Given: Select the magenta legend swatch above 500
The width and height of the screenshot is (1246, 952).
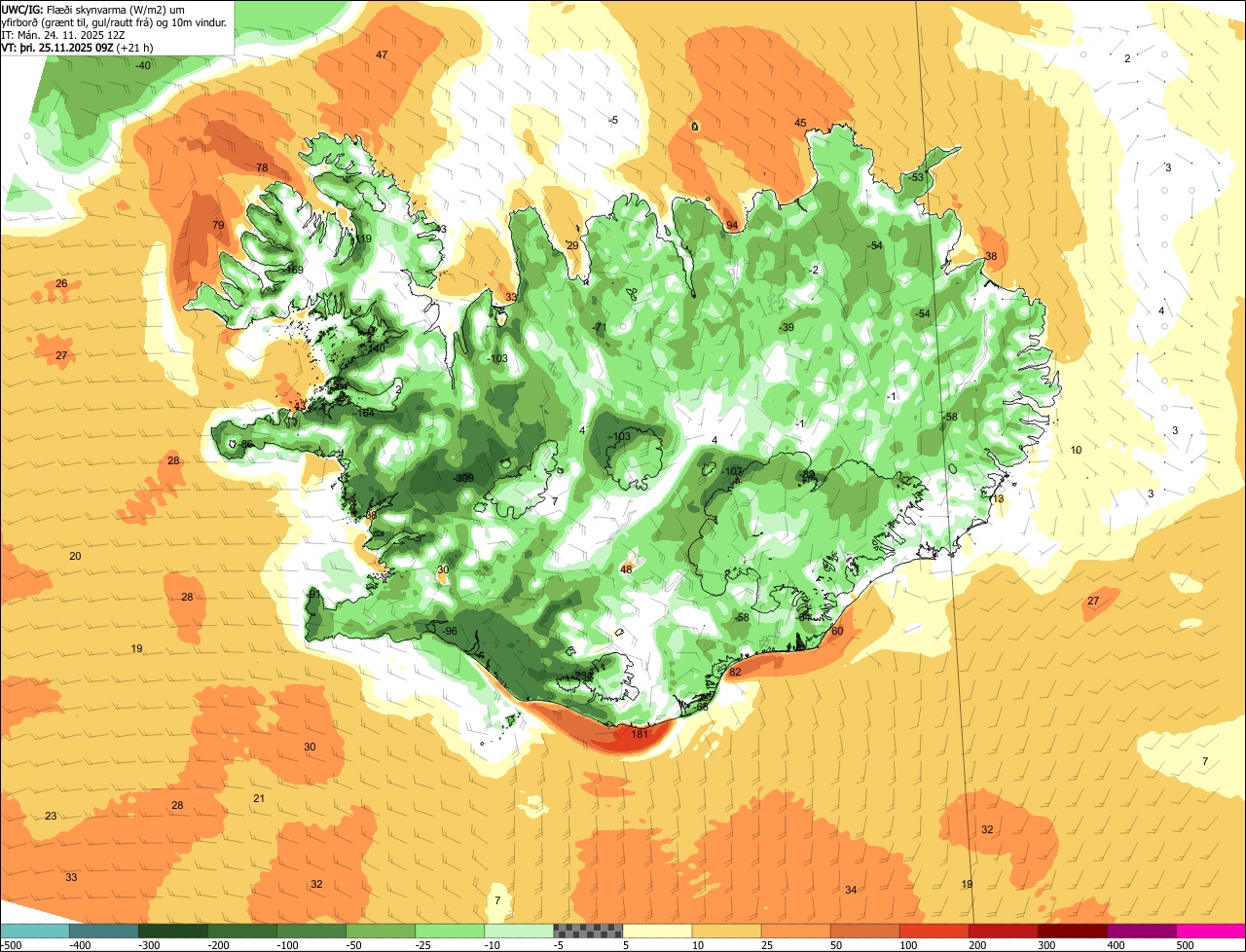Looking at the screenshot, I should pos(1211,931).
